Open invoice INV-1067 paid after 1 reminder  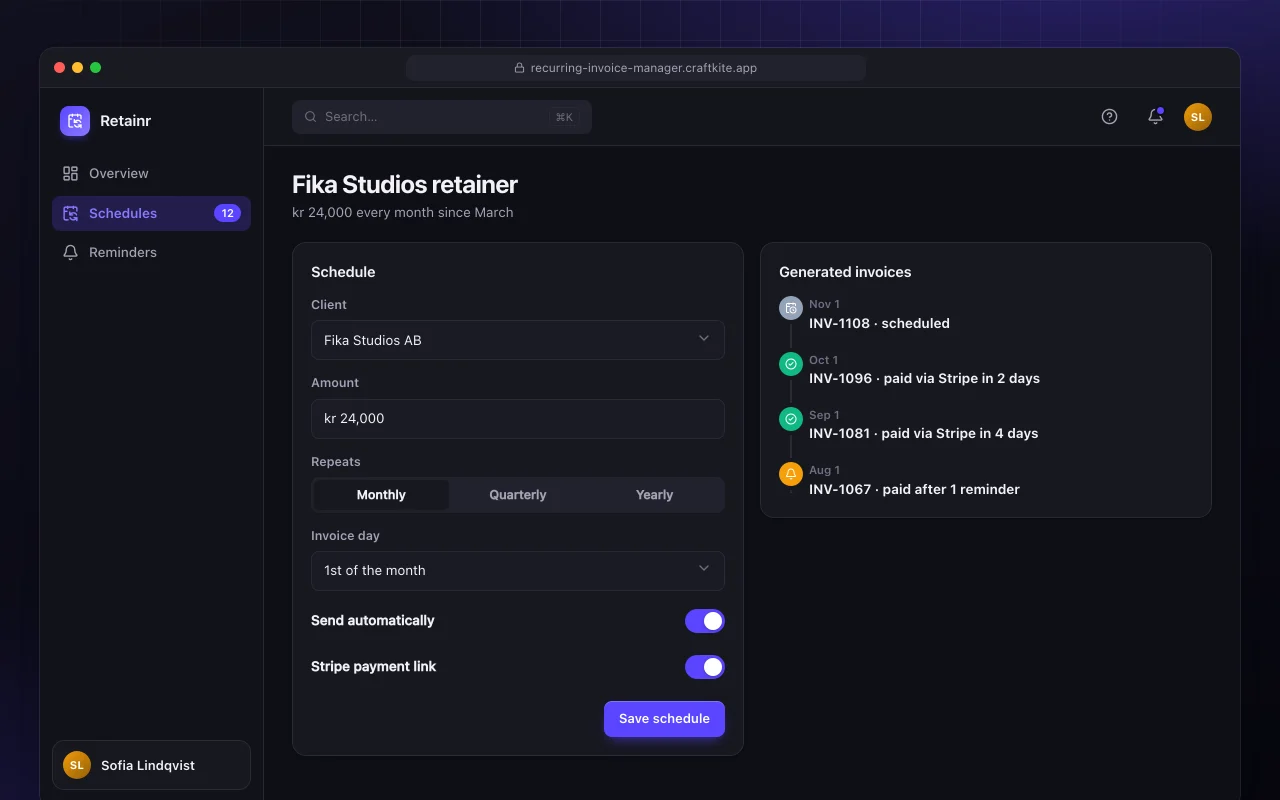coord(914,489)
